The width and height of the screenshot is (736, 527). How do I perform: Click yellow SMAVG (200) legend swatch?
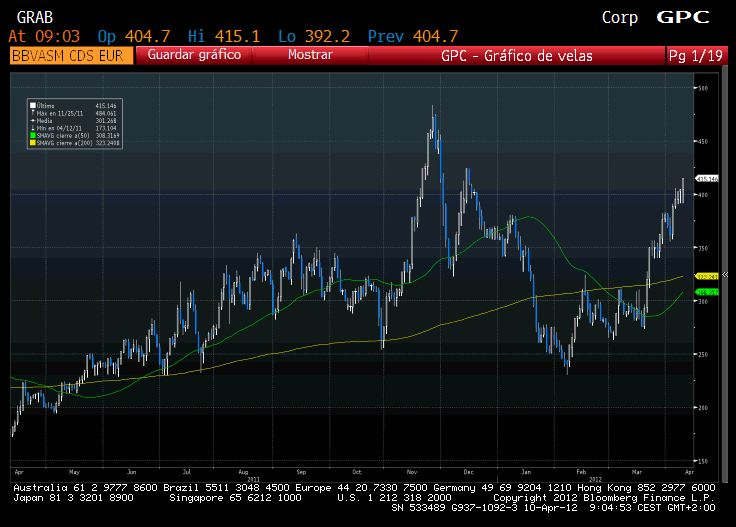33,143
